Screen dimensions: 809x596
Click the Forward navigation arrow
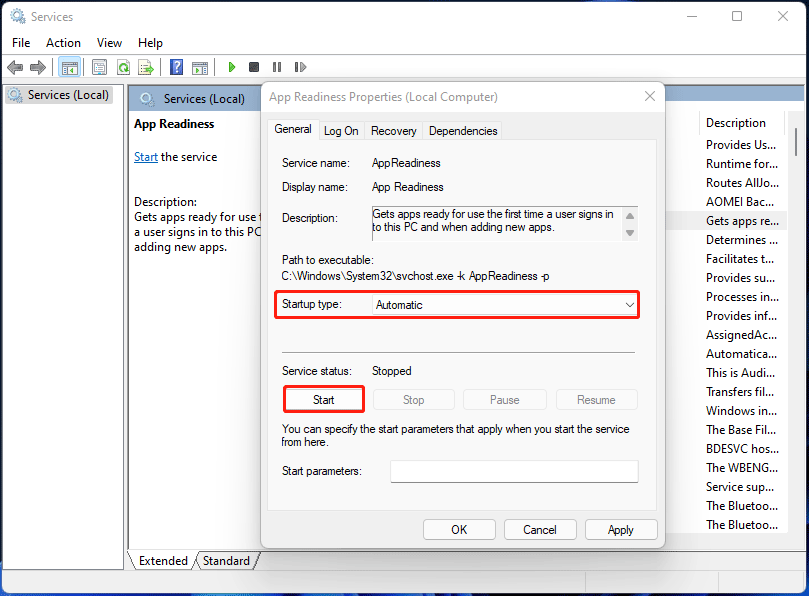[x=38, y=67]
